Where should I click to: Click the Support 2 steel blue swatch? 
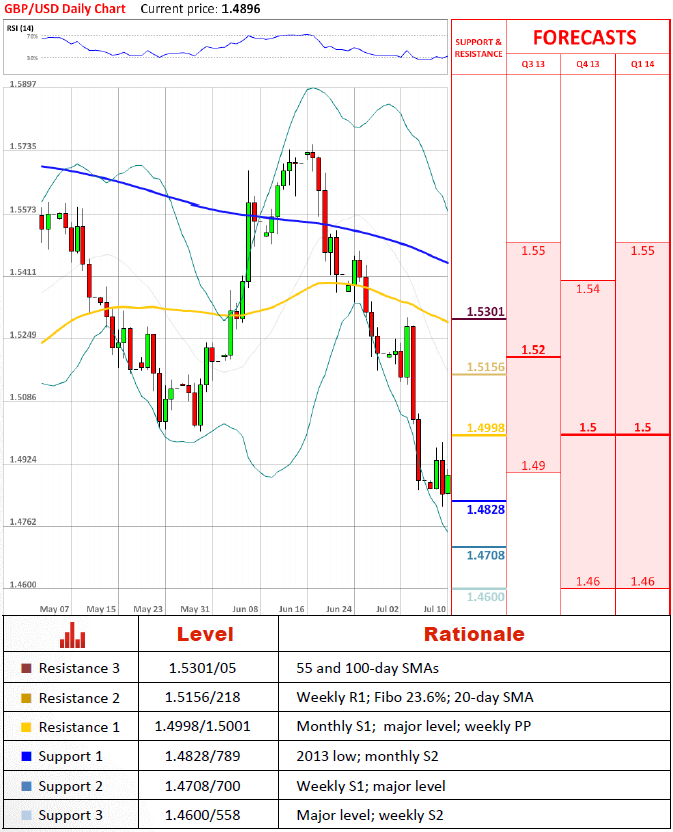coord(26,786)
